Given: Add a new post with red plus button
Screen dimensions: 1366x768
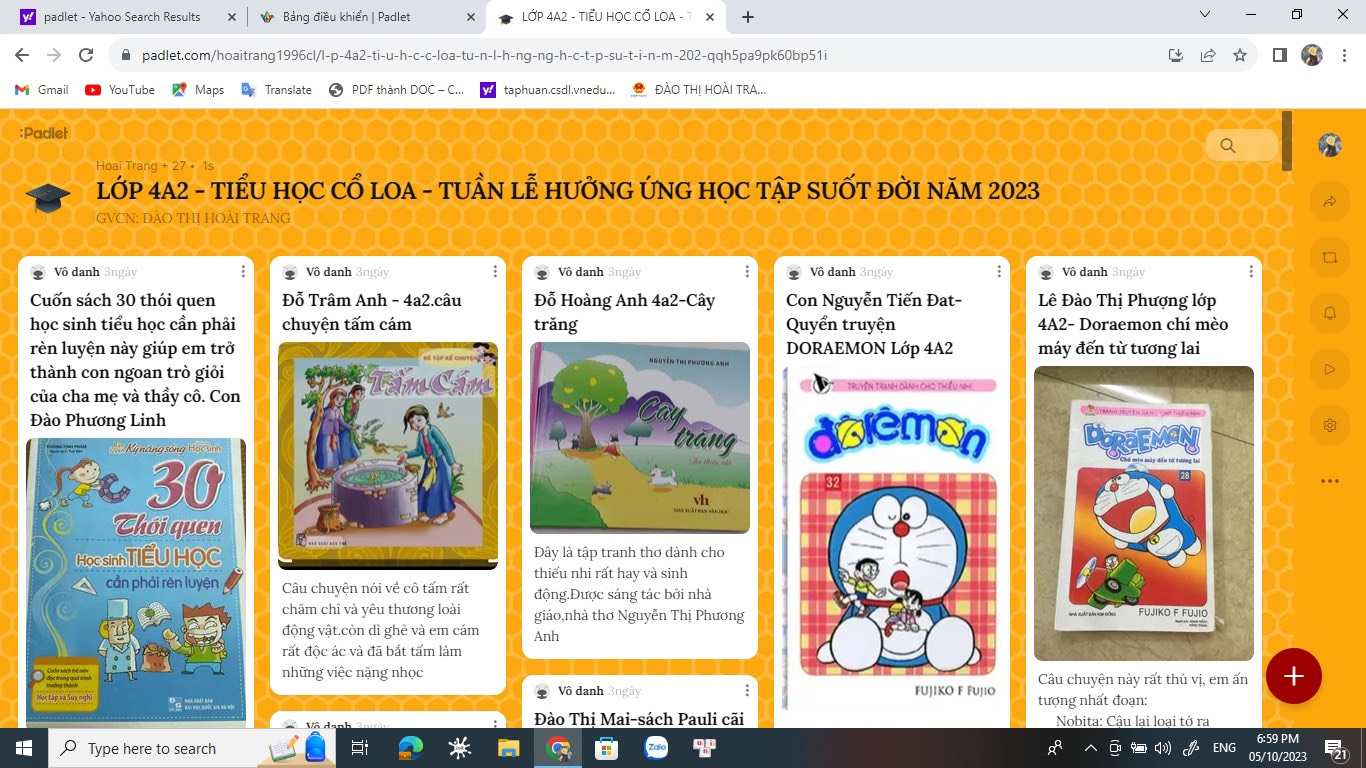Looking at the screenshot, I should (x=1294, y=677).
